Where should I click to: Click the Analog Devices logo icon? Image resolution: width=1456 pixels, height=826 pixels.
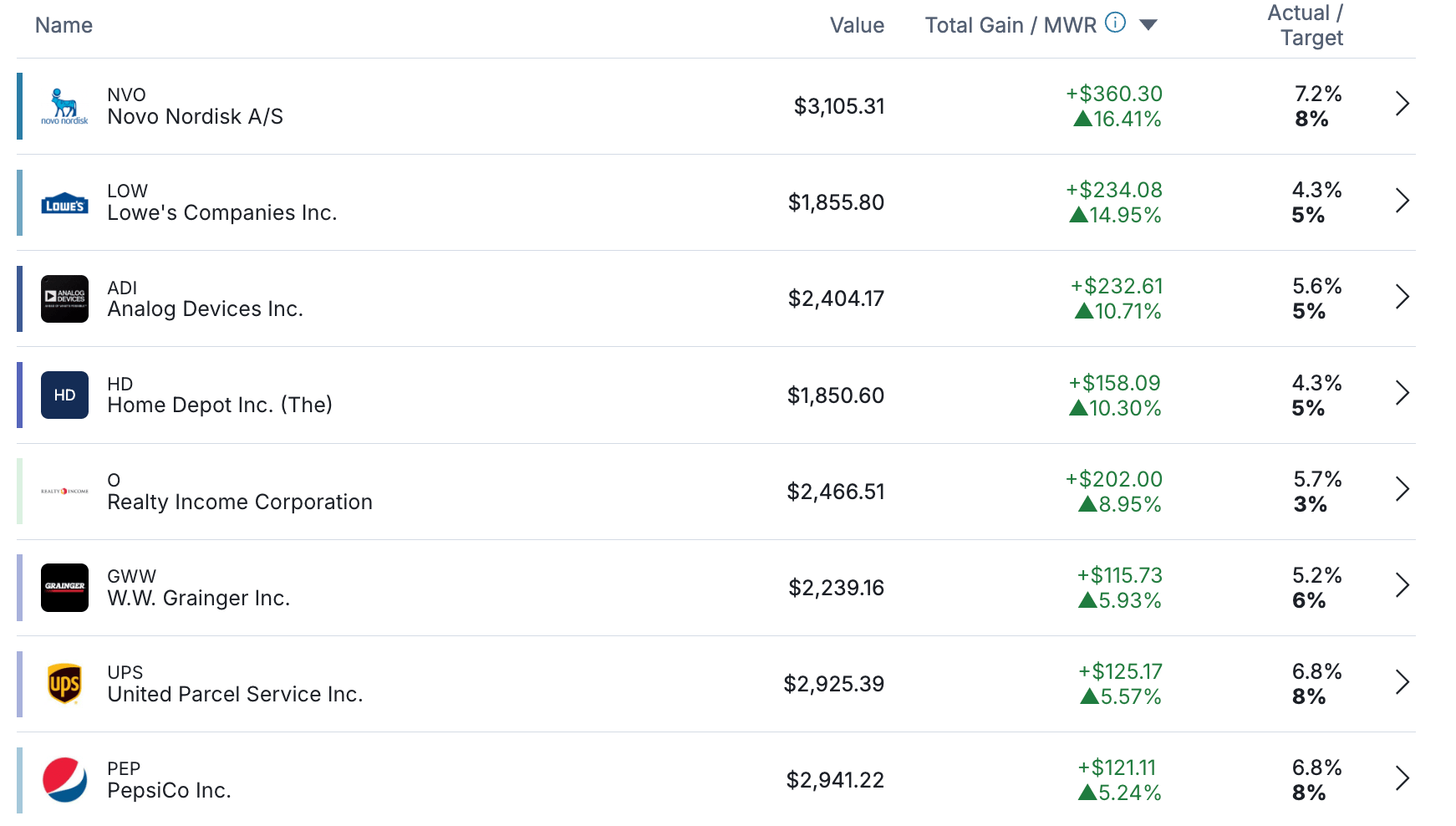click(x=64, y=298)
